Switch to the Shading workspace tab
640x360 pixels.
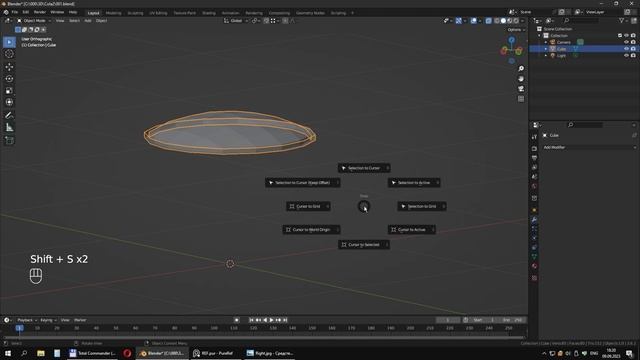[x=209, y=13]
